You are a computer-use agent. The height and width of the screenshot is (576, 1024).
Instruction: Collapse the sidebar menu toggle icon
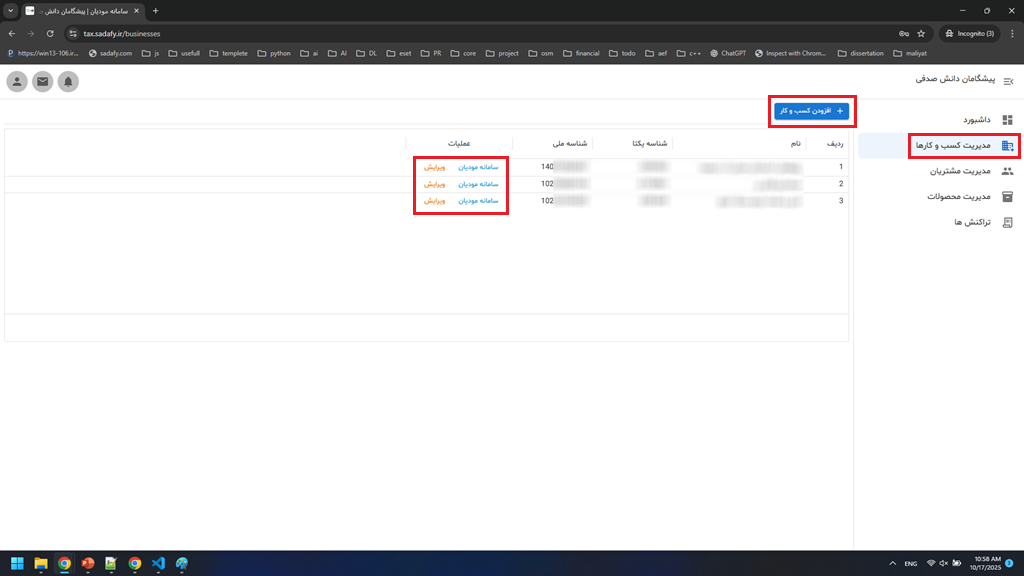pos(1007,82)
